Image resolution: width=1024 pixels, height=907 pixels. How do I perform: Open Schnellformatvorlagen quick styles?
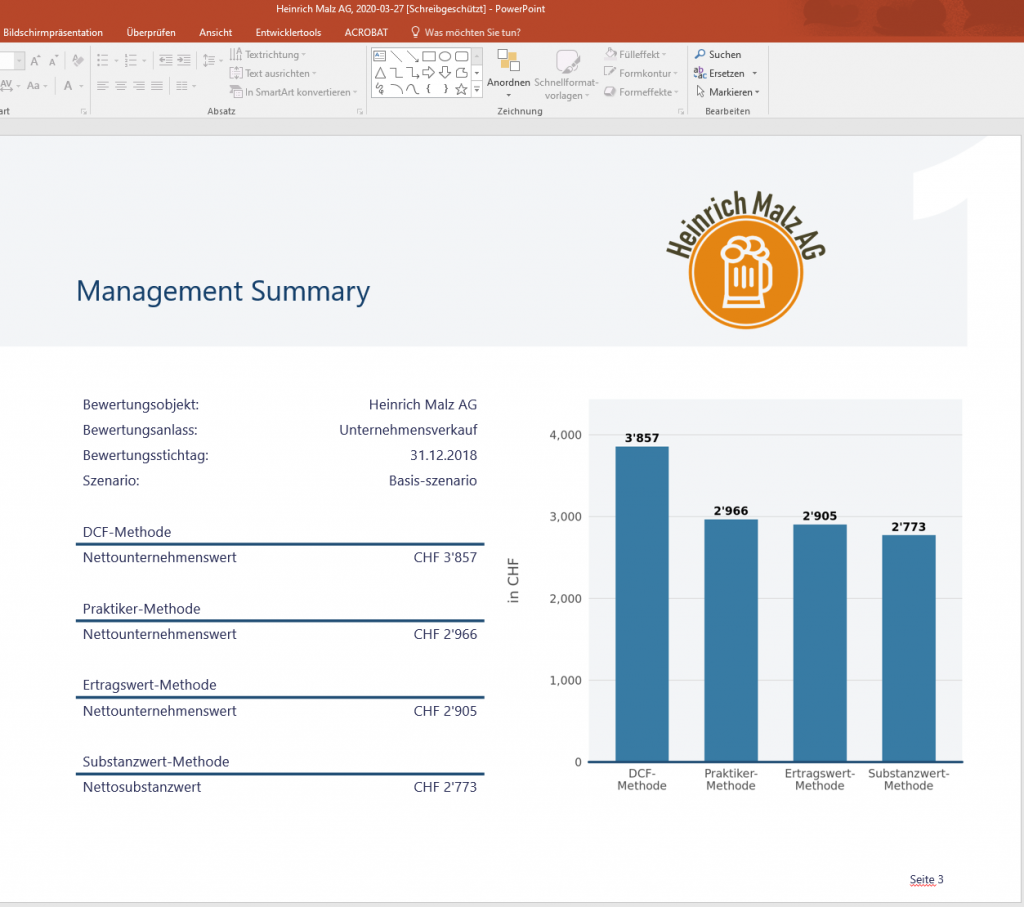tap(566, 74)
